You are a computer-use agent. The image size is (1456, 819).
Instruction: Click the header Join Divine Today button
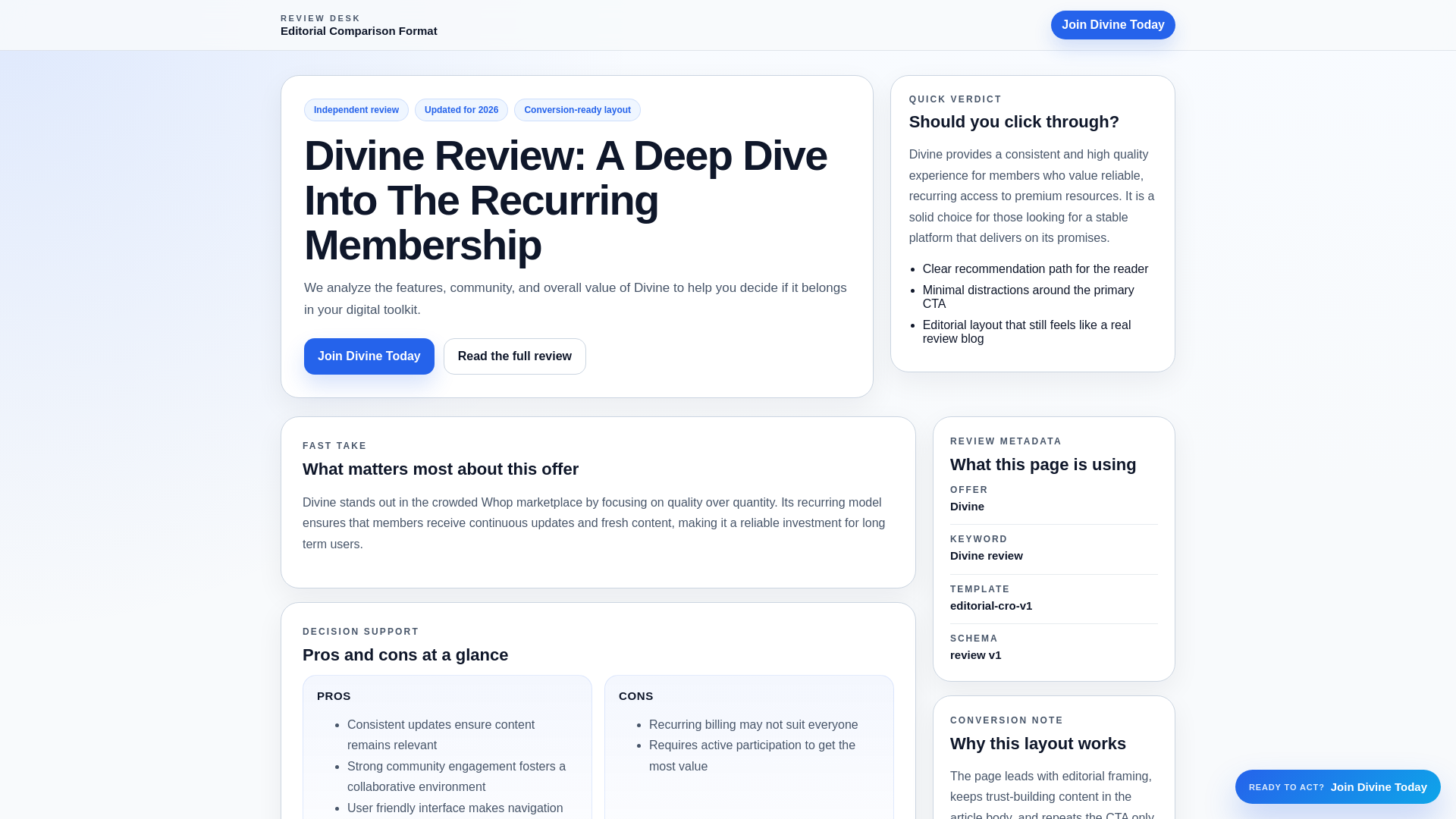1112,25
